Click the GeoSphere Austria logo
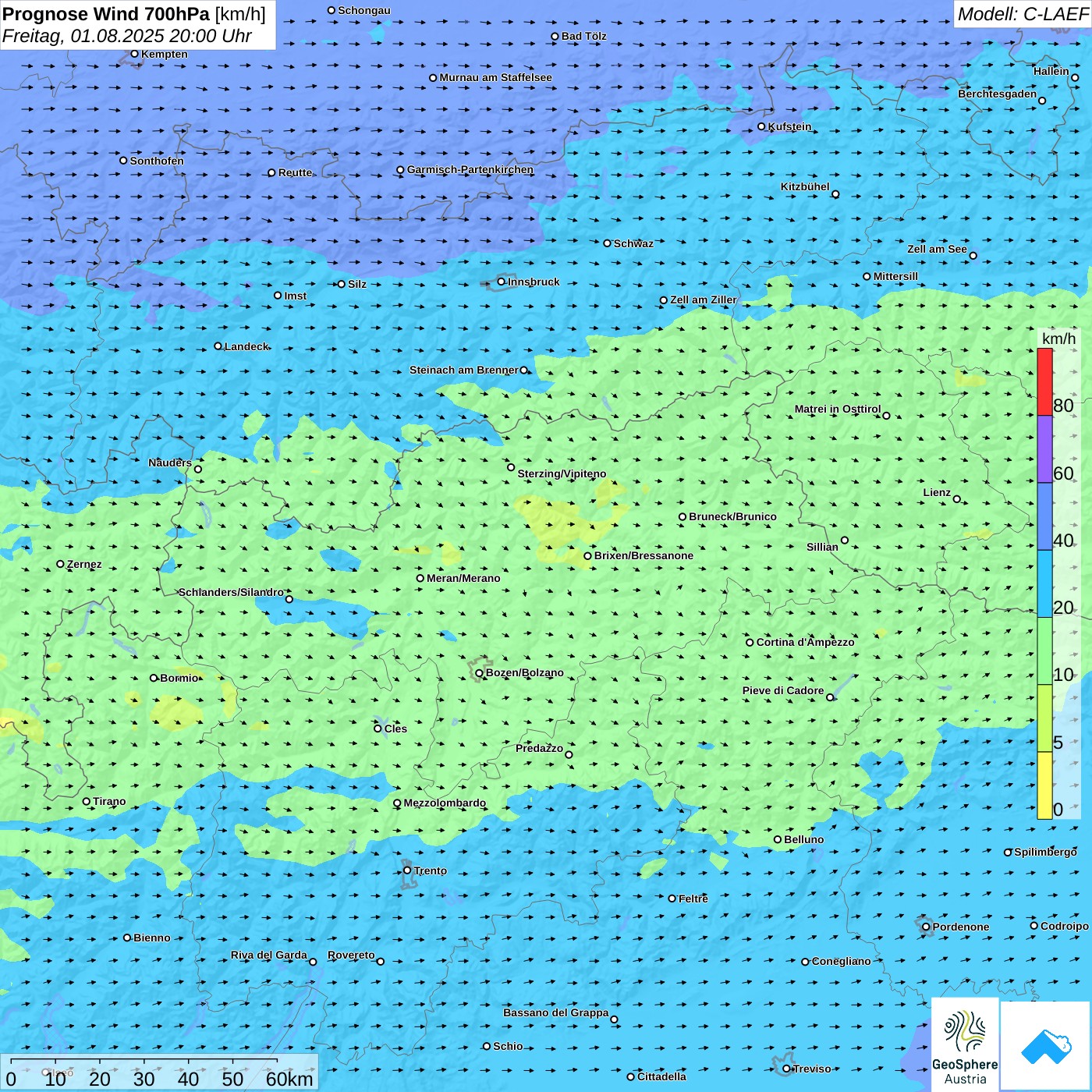 click(x=965, y=1044)
